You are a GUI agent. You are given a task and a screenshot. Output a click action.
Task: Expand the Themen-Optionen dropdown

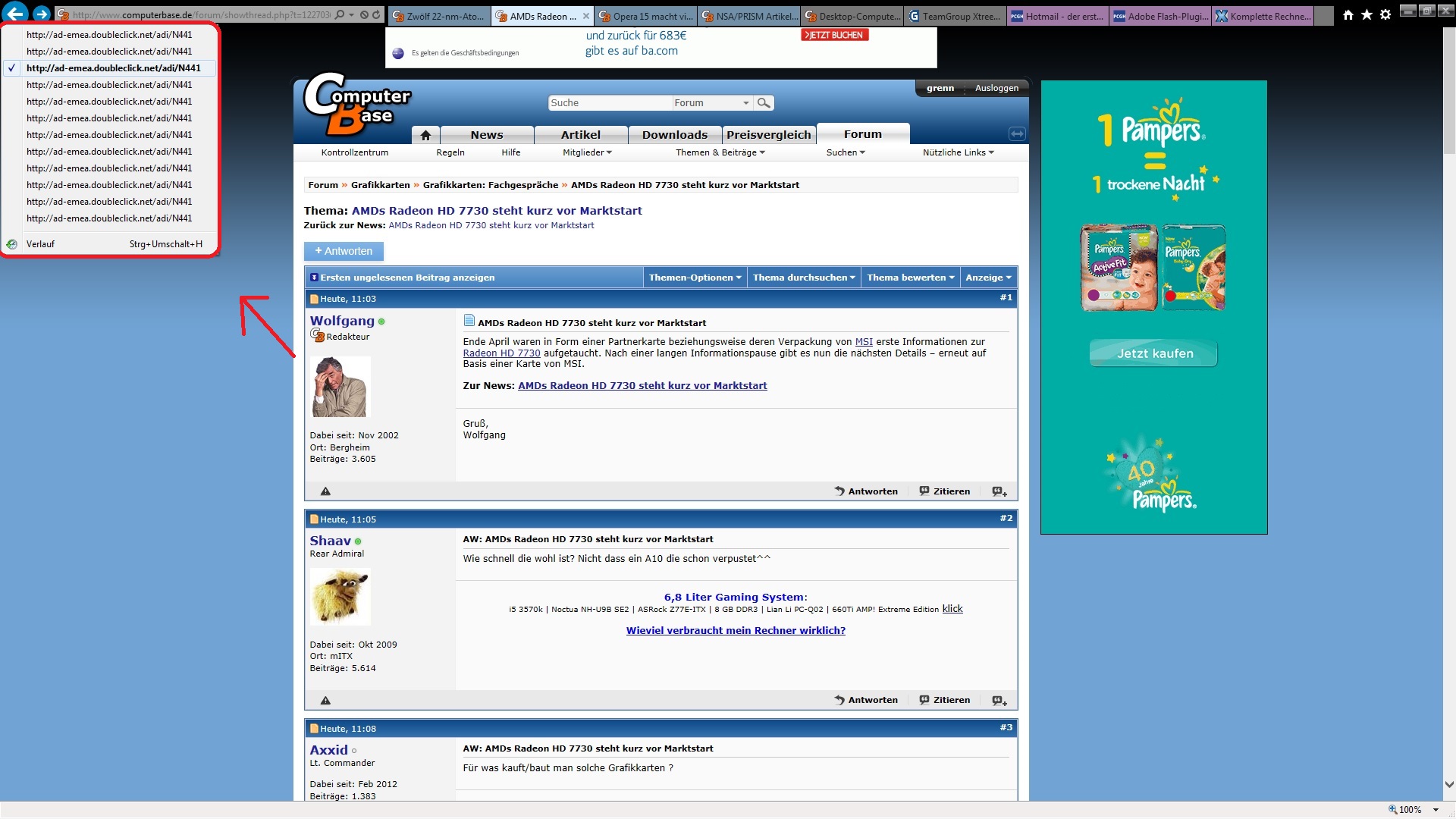click(695, 278)
